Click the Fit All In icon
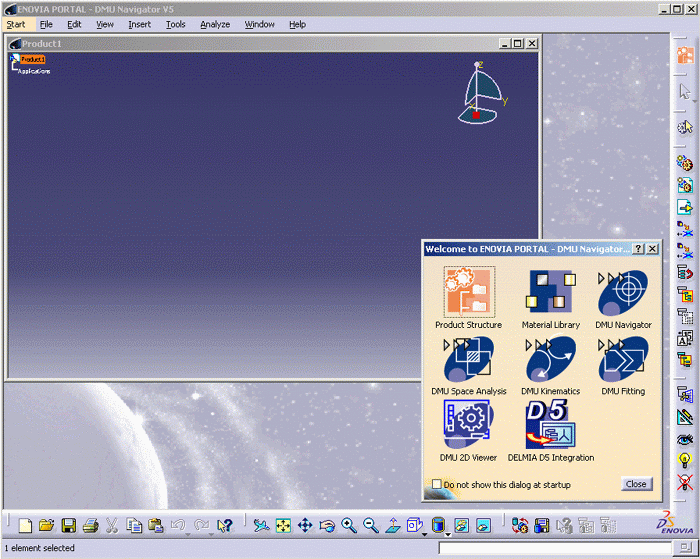The image size is (700, 559). (x=283, y=526)
